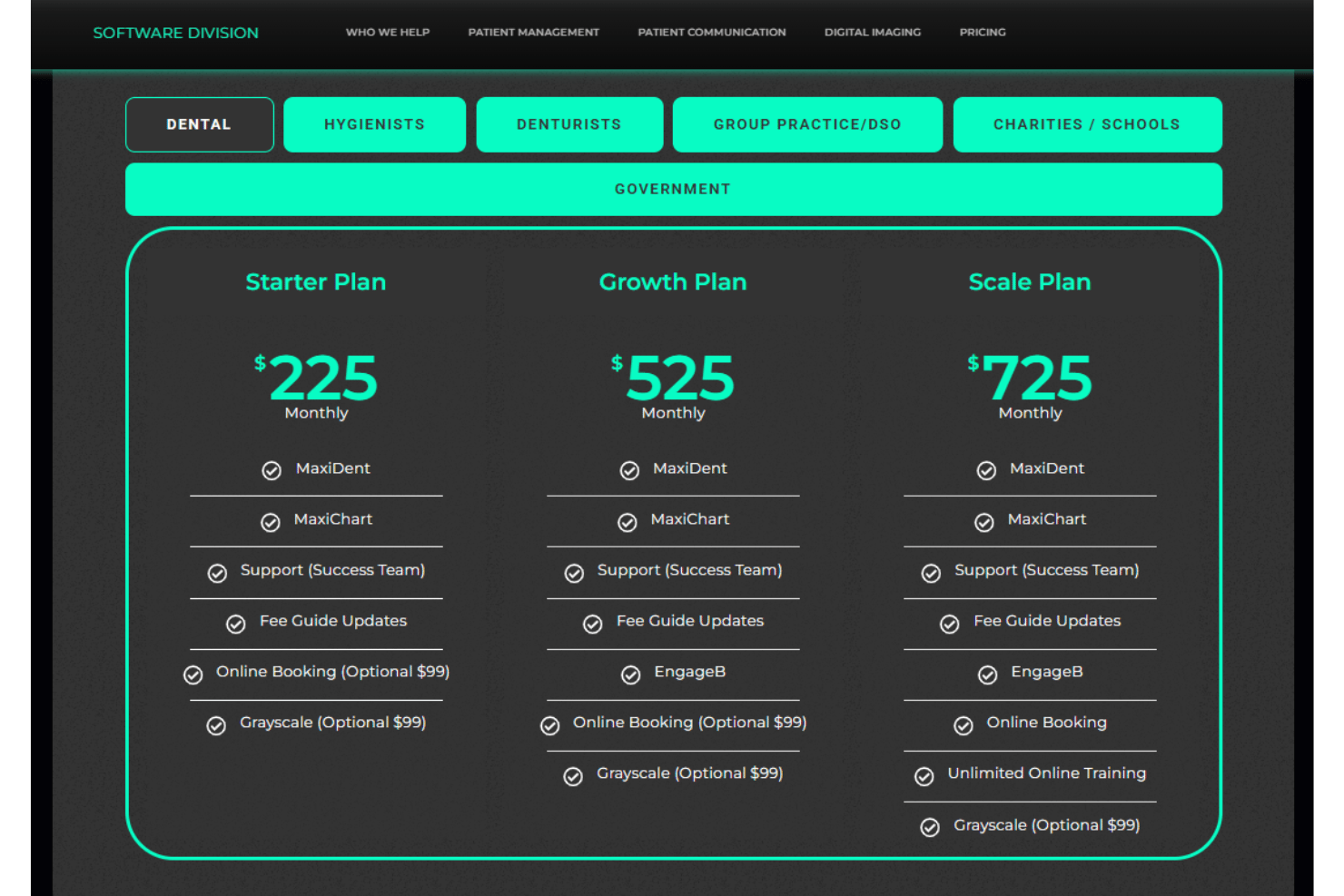The image size is (1344, 896).
Task: Click Support (Success Team) in Scale Plan
Action: point(1046,570)
